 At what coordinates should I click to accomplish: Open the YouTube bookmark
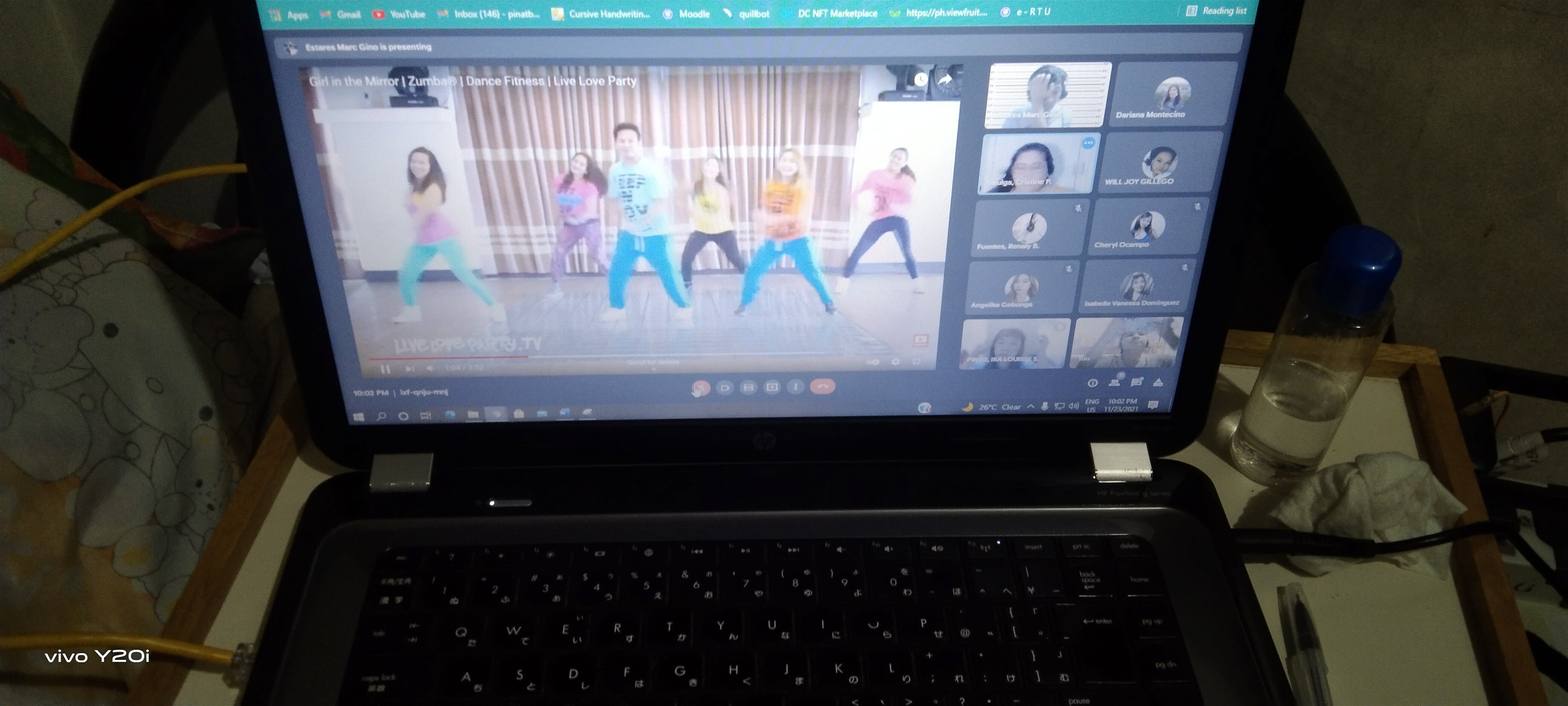pyautogui.click(x=399, y=14)
